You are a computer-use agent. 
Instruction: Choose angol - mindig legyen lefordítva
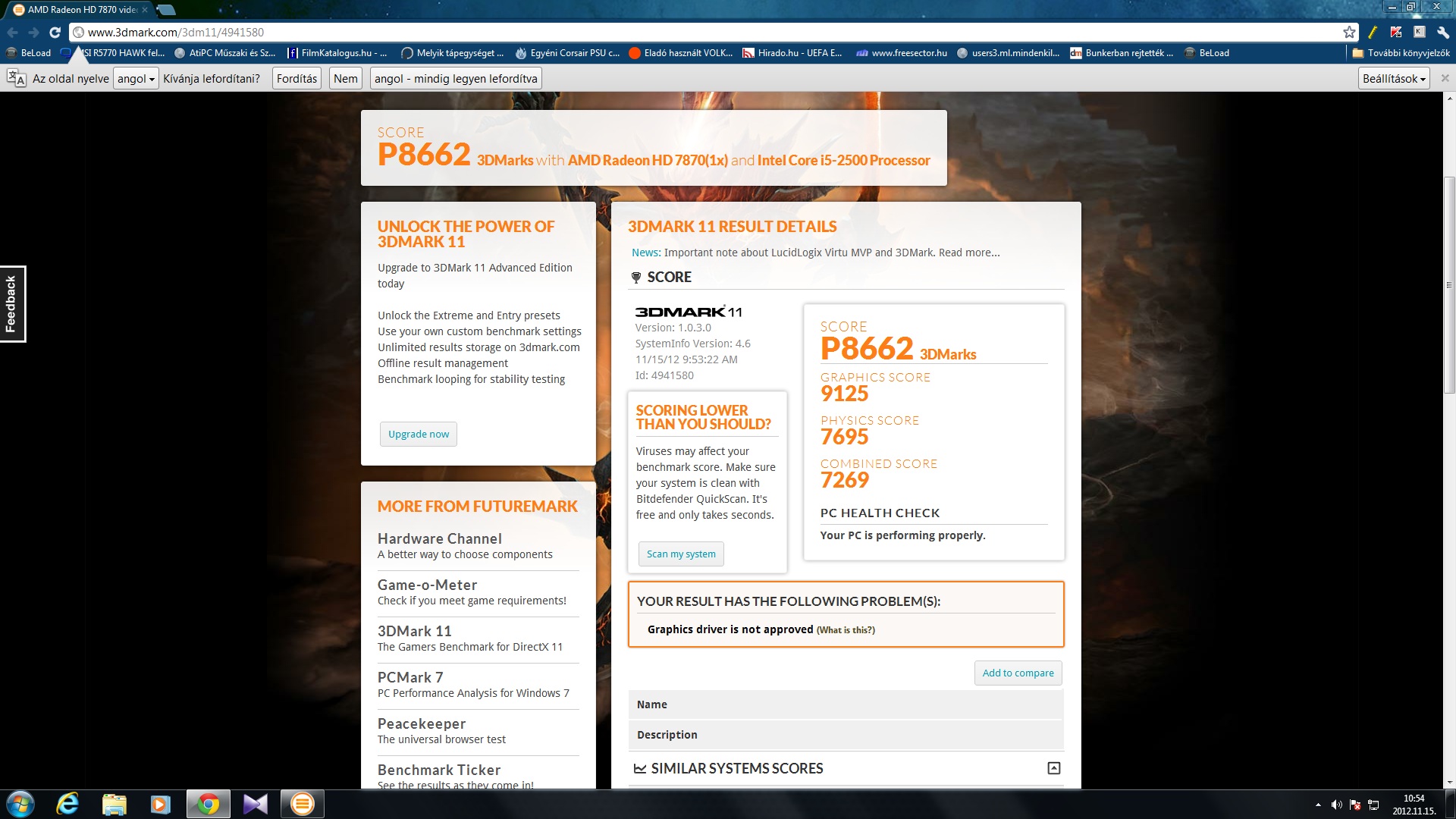[456, 78]
